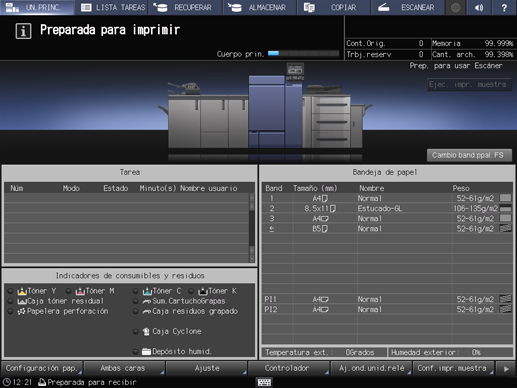
Task: Click the Depósito humid. indicator light
Action: 135,351
